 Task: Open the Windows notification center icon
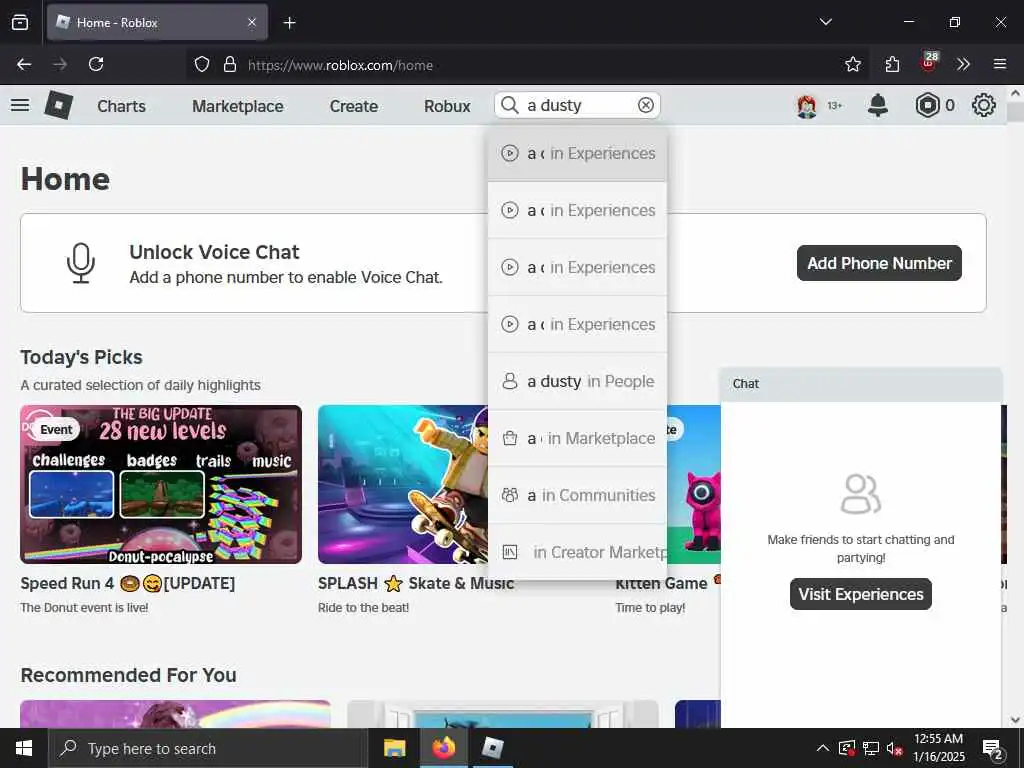pos(992,749)
